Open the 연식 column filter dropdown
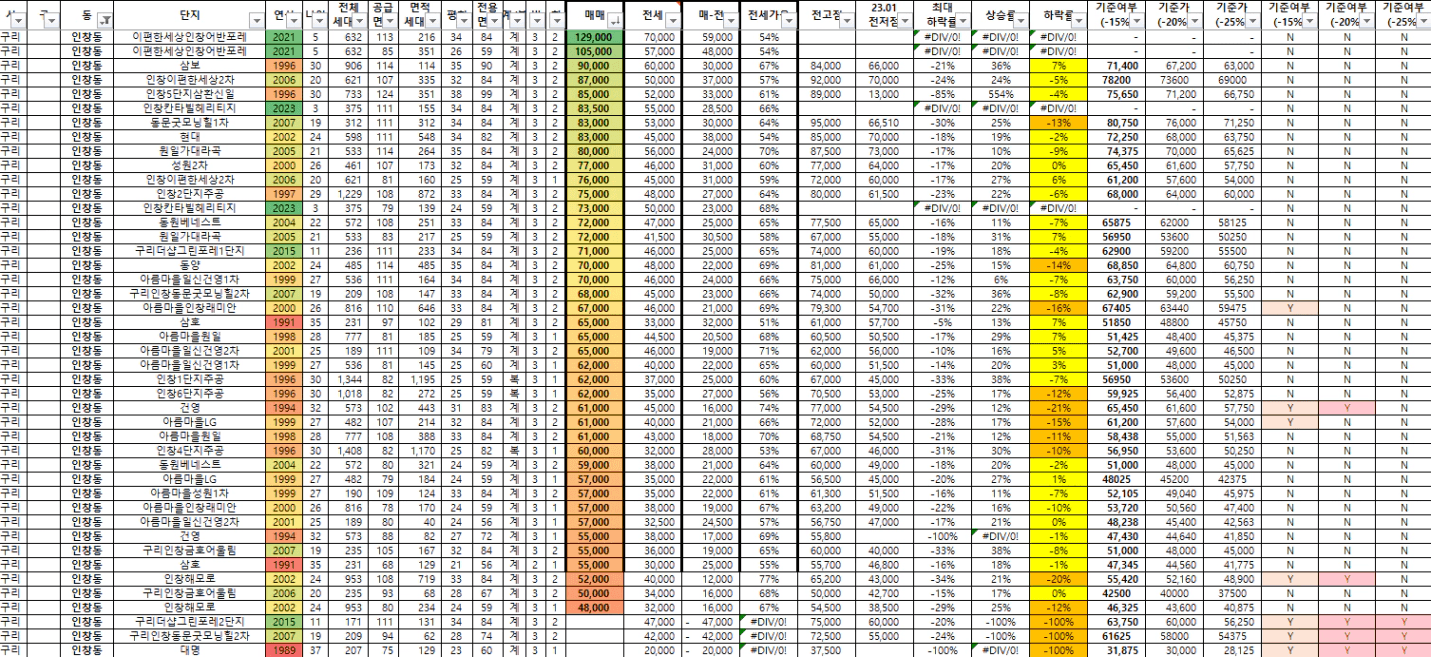 click(x=292, y=19)
